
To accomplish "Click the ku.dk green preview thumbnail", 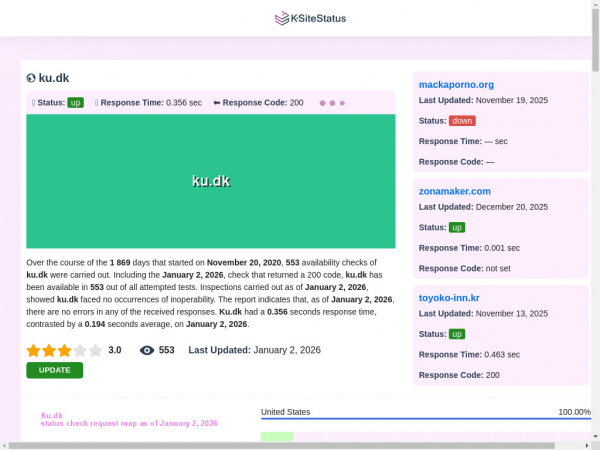I will [x=211, y=181].
